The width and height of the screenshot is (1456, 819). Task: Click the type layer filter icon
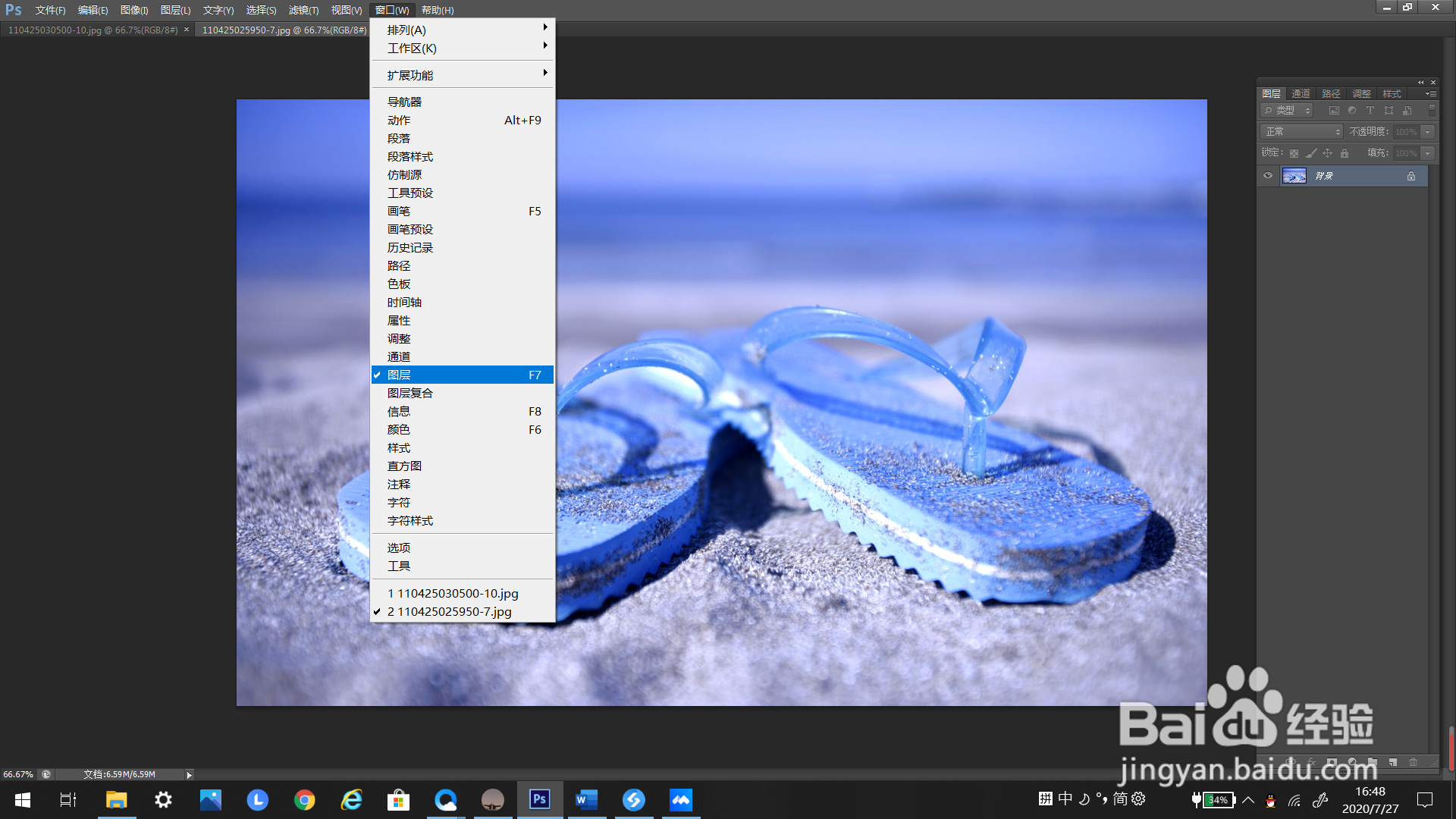click(x=1370, y=111)
